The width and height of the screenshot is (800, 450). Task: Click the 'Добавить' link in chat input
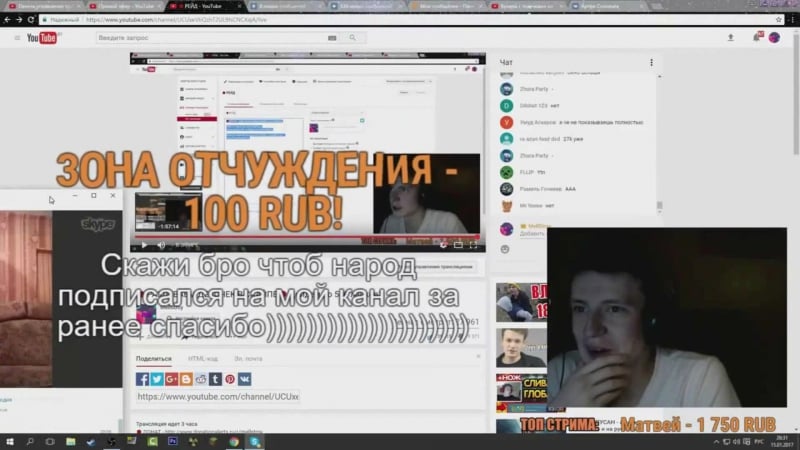[532, 234]
